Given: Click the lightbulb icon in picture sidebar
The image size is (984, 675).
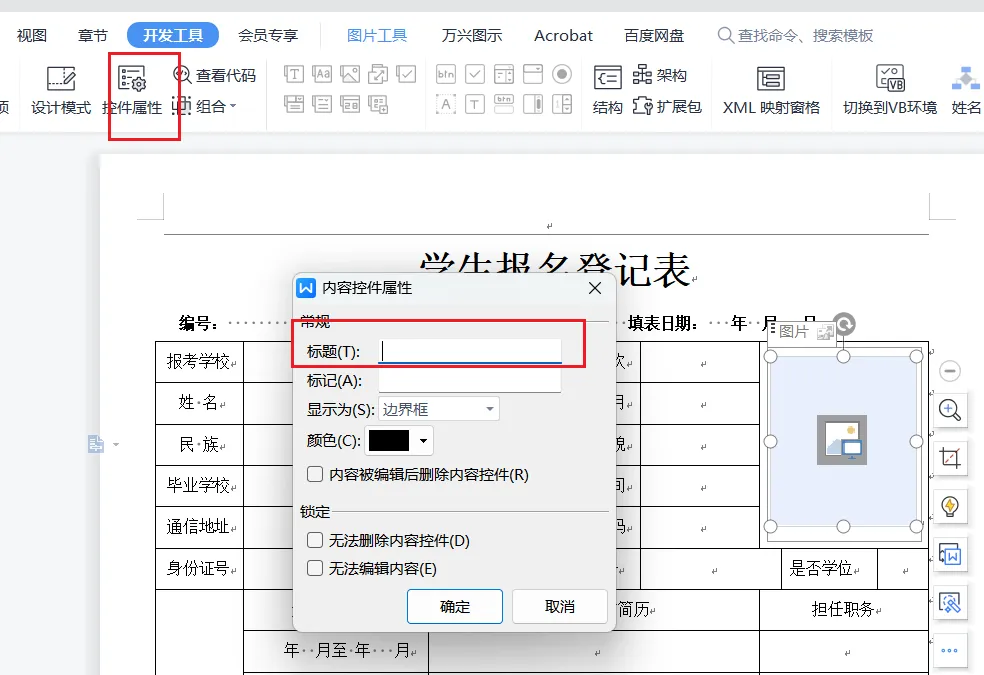Looking at the screenshot, I should click(949, 506).
